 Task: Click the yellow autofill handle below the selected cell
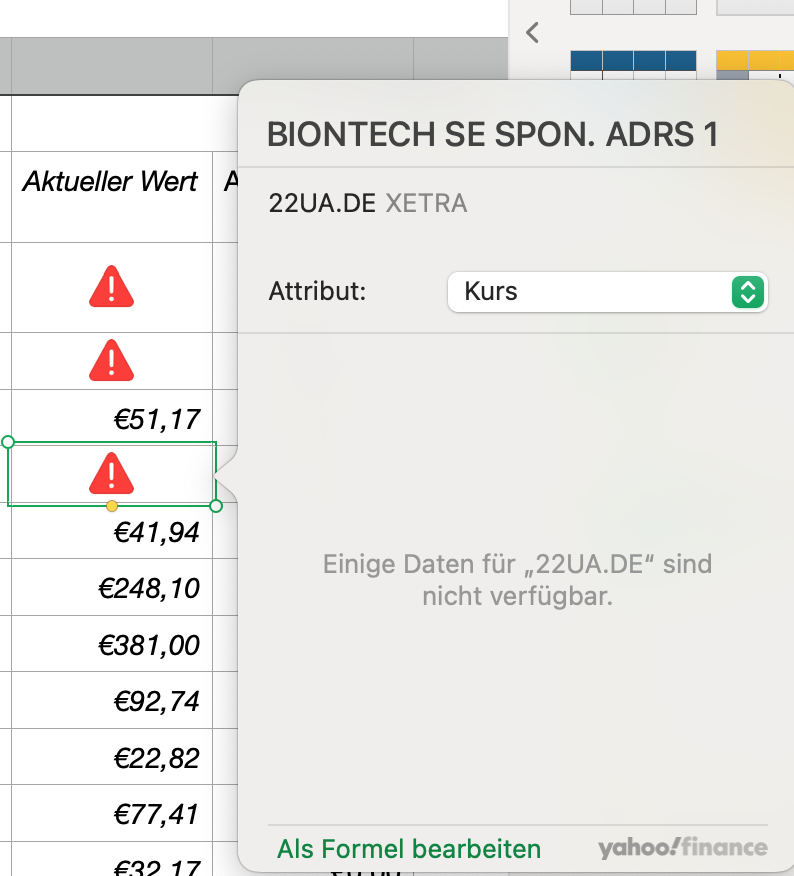[112, 506]
